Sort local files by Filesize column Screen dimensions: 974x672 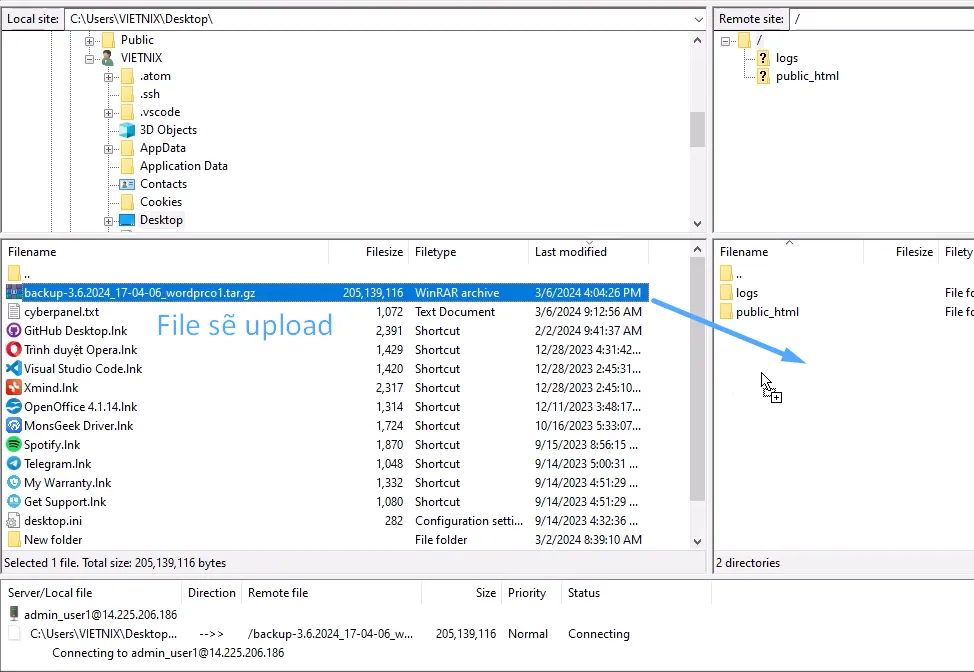pyautogui.click(x=384, y=252)
